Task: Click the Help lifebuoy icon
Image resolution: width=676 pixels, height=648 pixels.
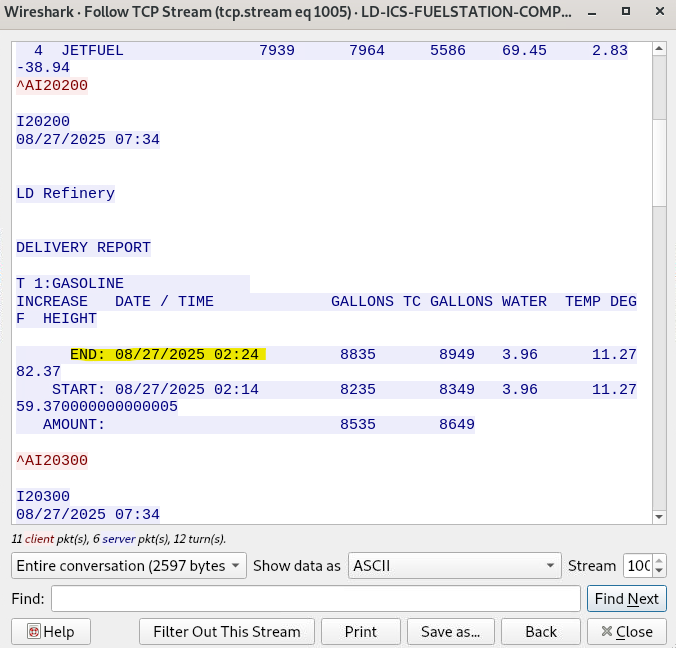Action: click(33, 632)
